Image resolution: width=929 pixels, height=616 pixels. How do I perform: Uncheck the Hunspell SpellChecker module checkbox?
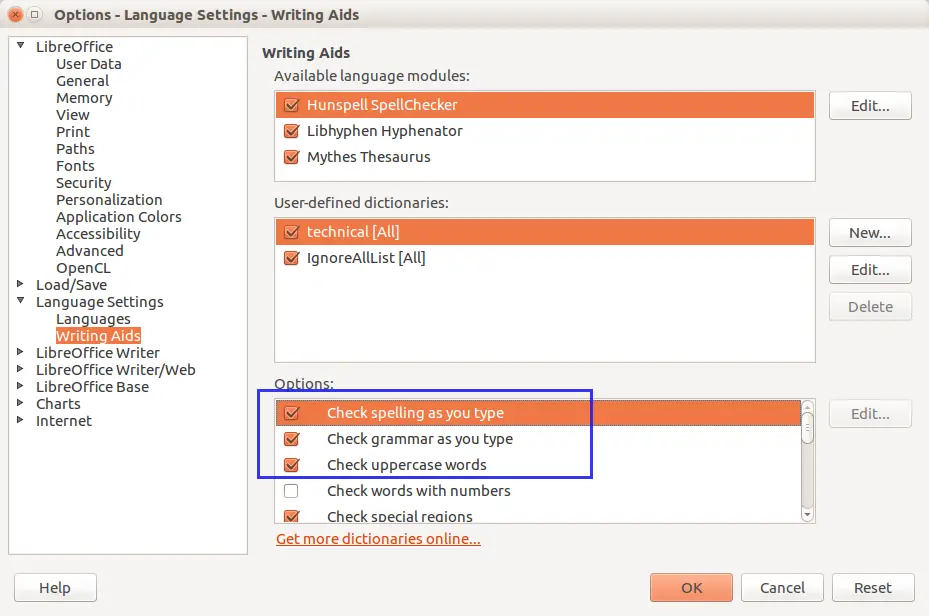click(x=292, y=105)
